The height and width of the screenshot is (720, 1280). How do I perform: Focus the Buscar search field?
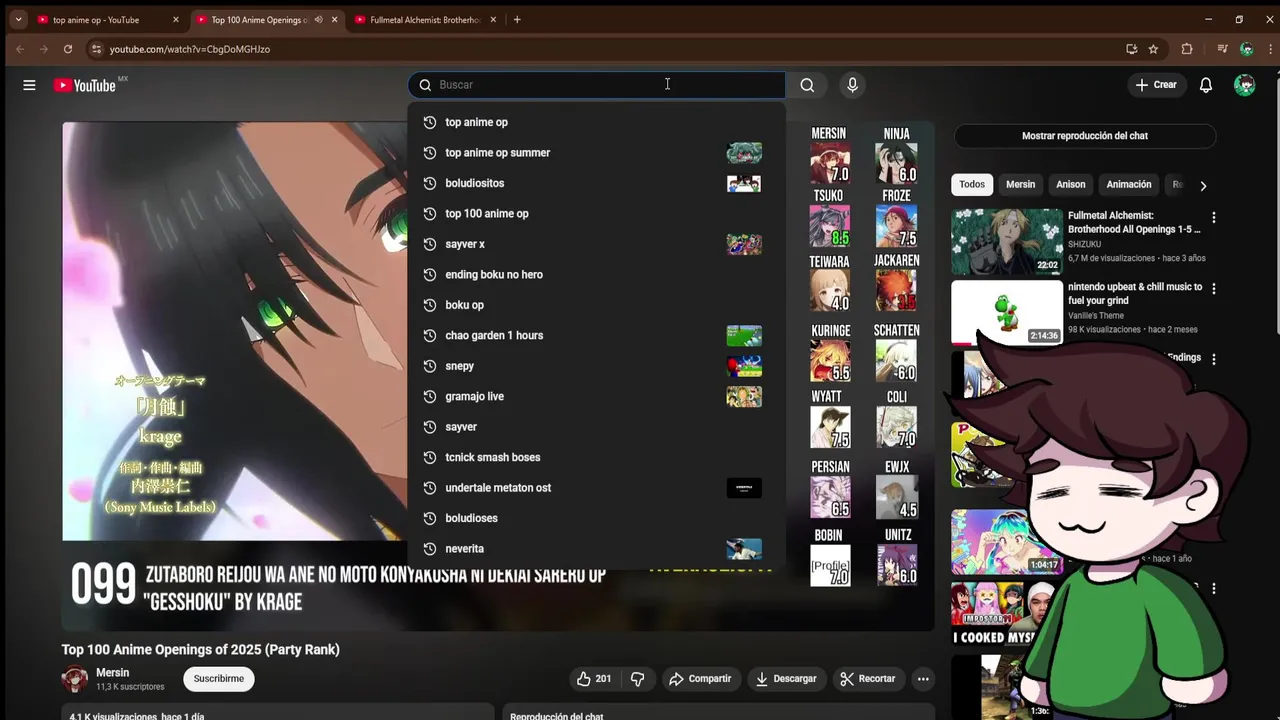pos(596,85)
